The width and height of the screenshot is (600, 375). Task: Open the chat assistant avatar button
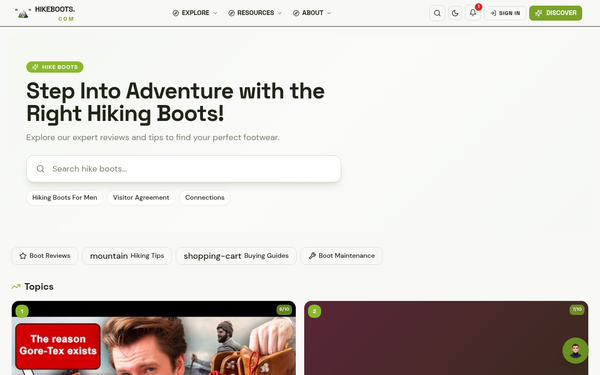click(x=575, y=351)
